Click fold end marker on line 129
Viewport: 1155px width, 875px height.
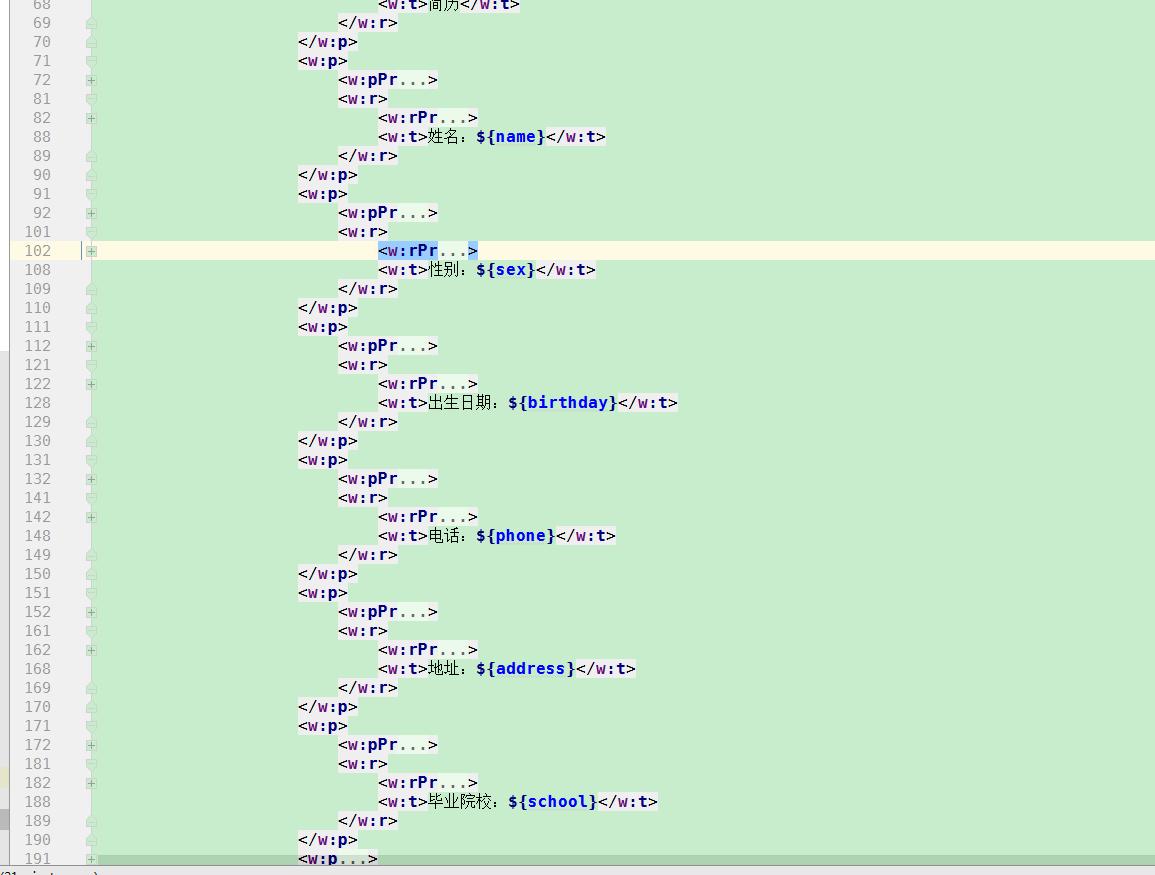click(x=91, y=422)
